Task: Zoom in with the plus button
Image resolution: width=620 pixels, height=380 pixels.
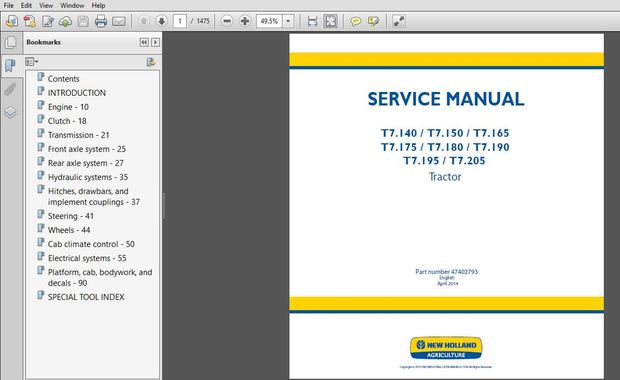Action: point(245,21)
